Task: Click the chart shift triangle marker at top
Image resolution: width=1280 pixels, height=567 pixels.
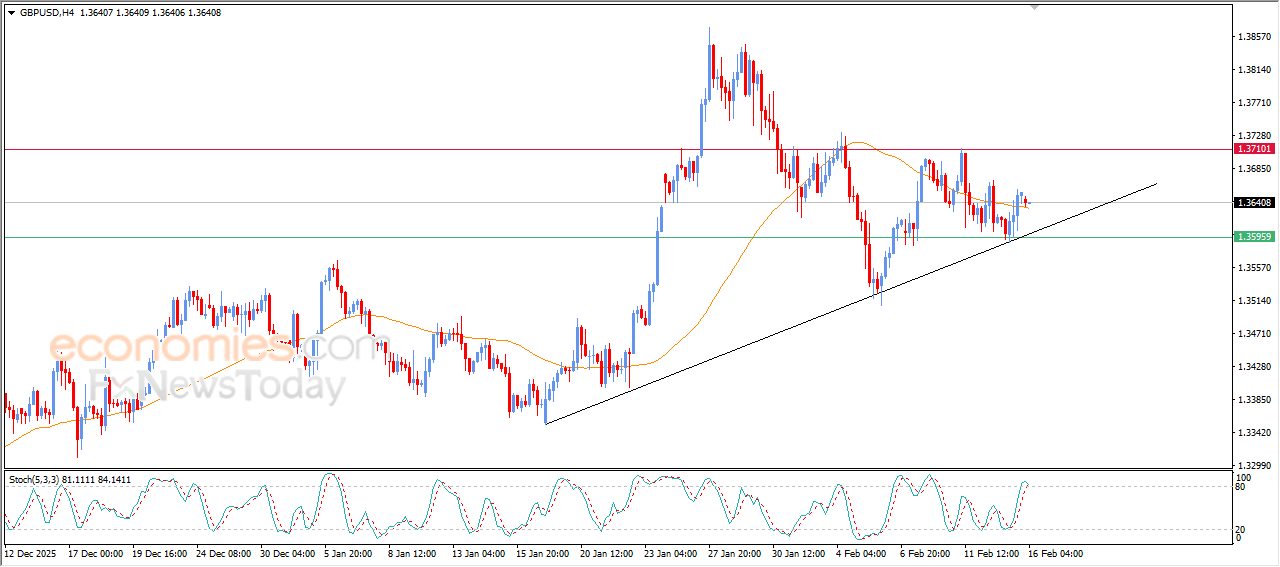Action: 1035,7
